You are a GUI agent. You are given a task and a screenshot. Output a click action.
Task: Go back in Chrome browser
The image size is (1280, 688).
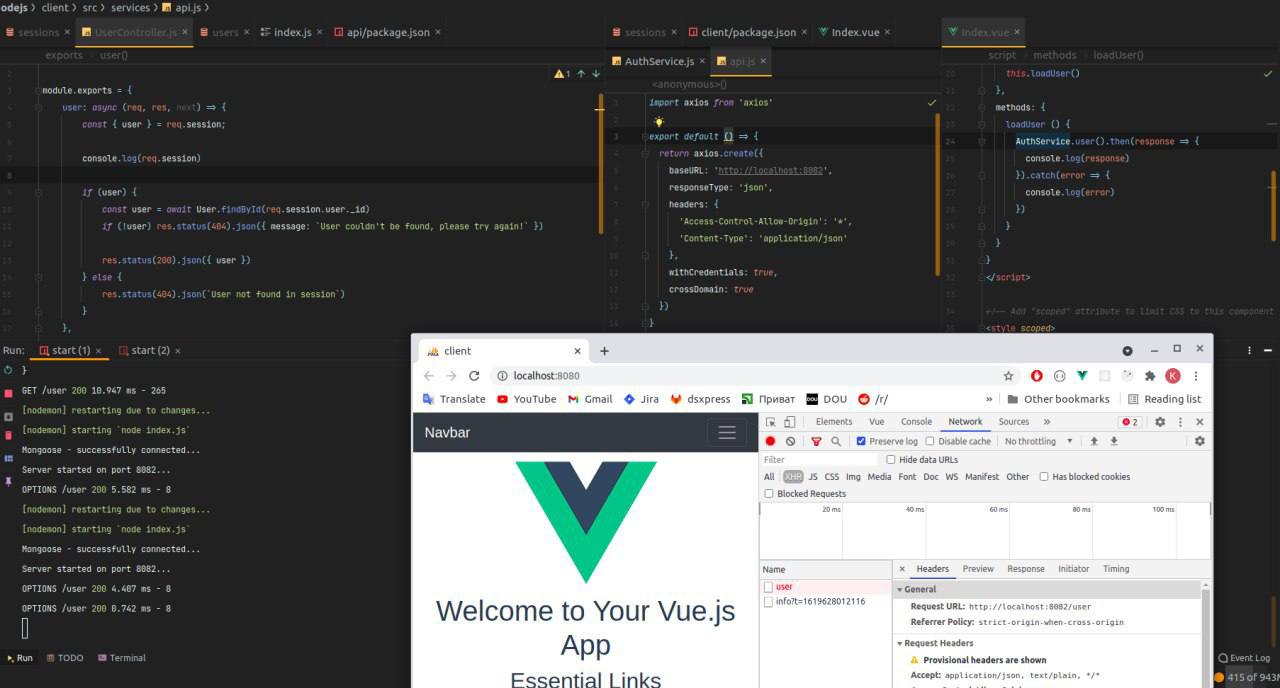(429, 376)
